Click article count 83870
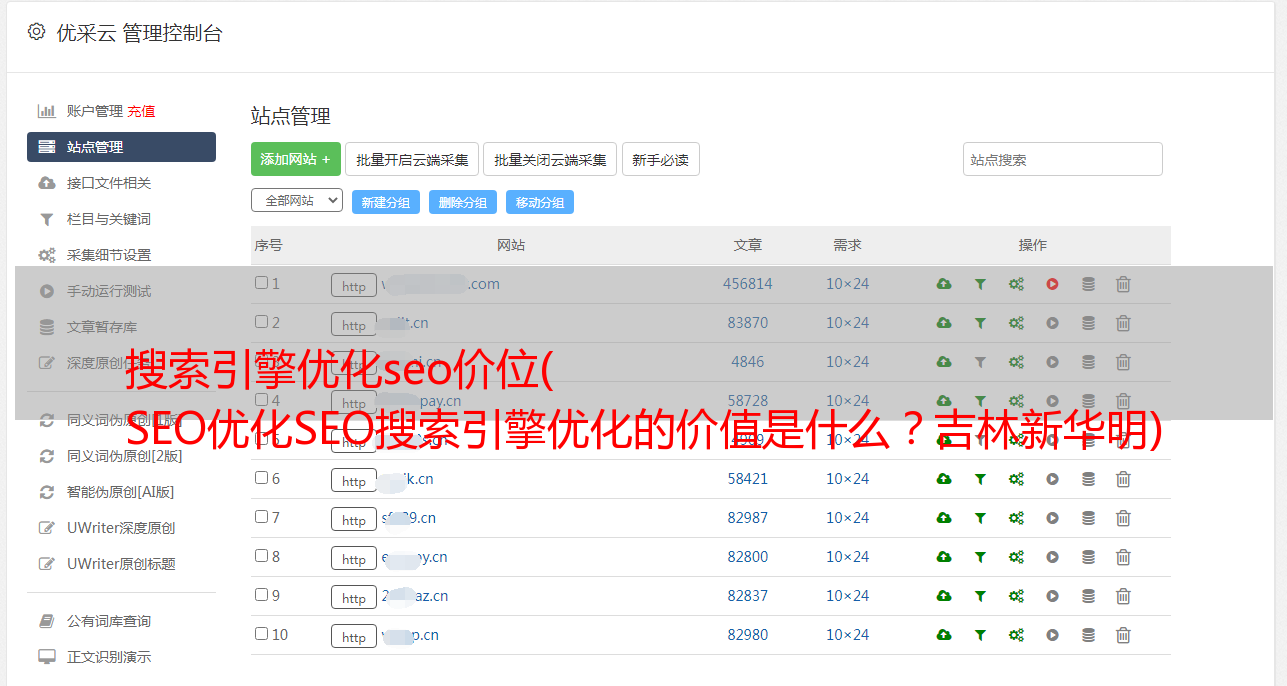This screenshot has width=1287, height=686. coord(748,323)
